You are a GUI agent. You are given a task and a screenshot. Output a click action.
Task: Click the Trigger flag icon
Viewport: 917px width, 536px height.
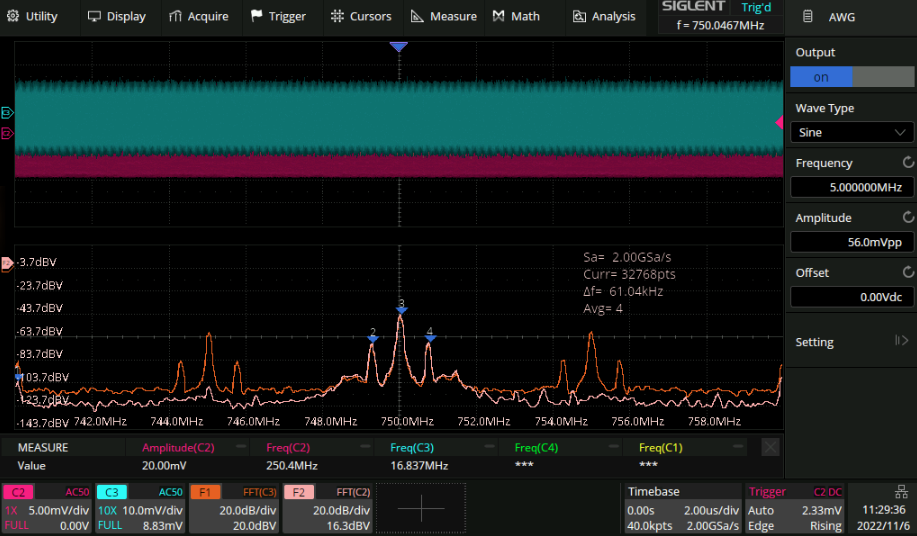(x=257, y=16)
